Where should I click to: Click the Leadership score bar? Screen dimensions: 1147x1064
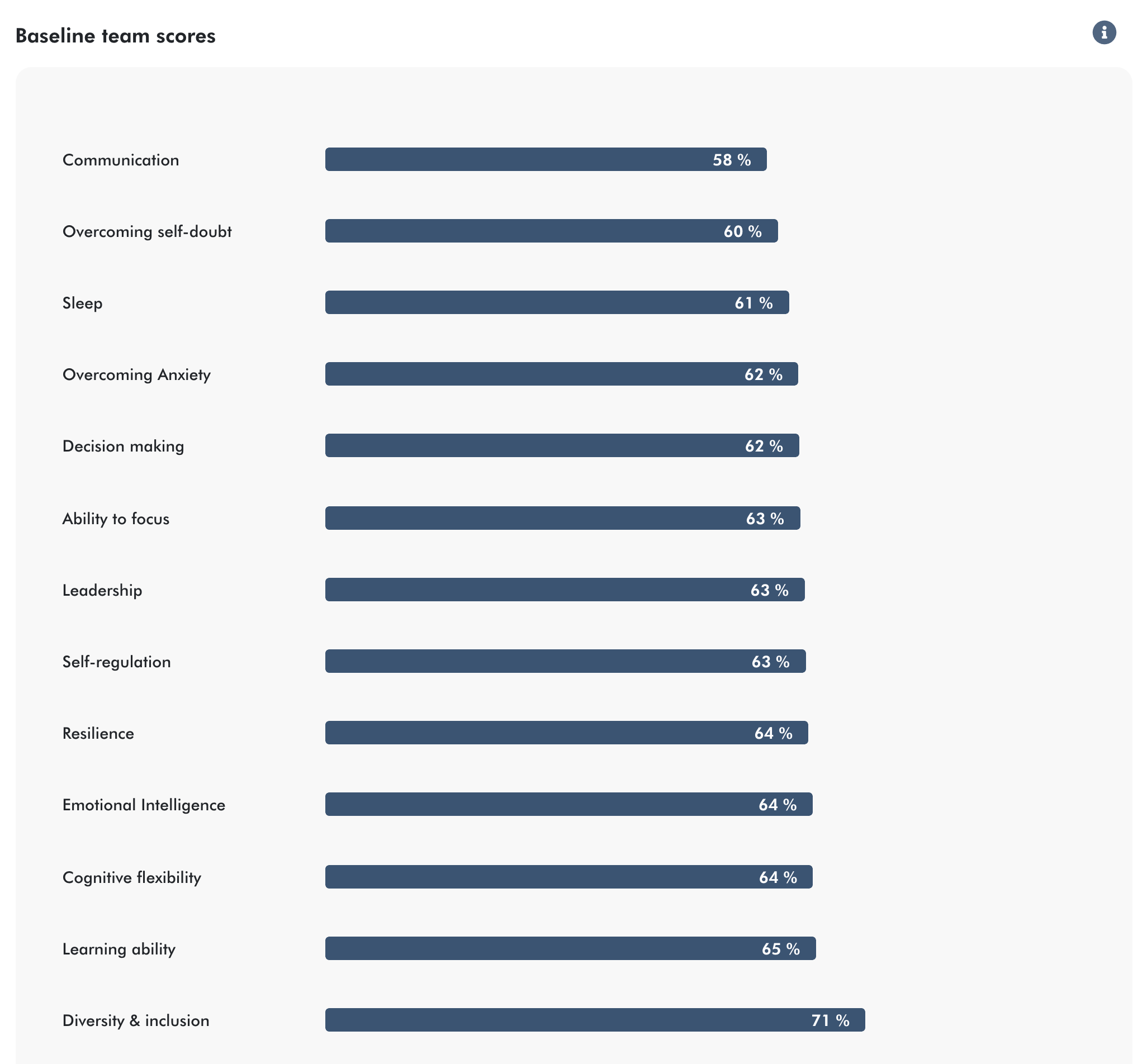[565, 590]
